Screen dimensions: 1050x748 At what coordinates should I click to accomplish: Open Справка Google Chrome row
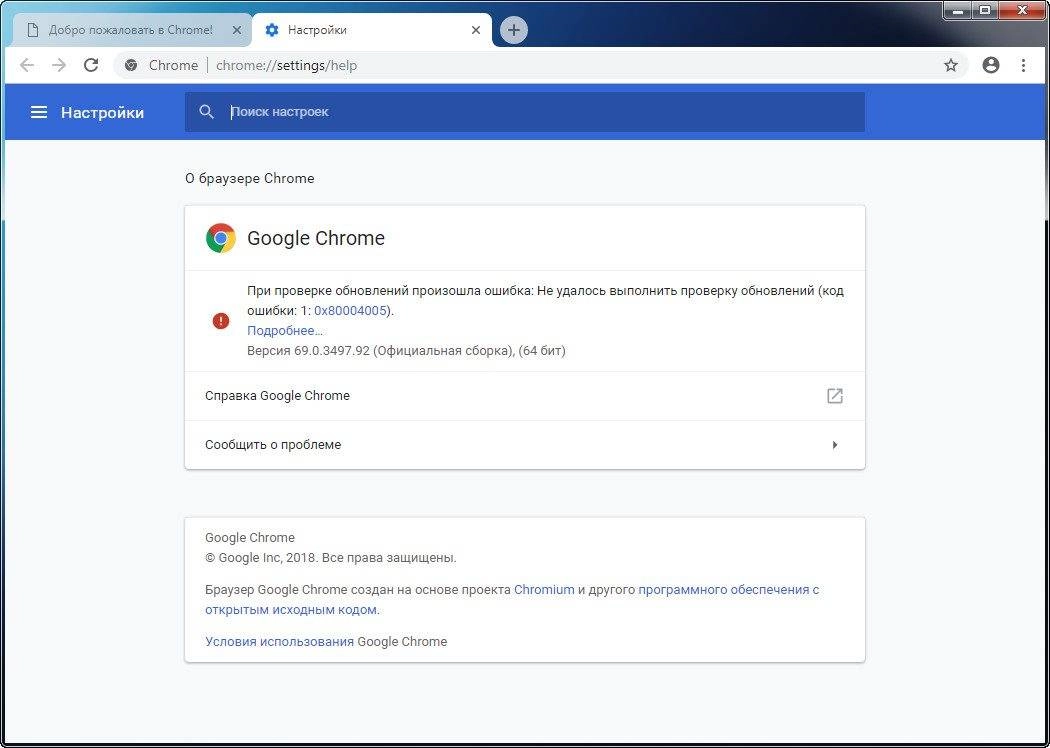[x=524, y=396]
